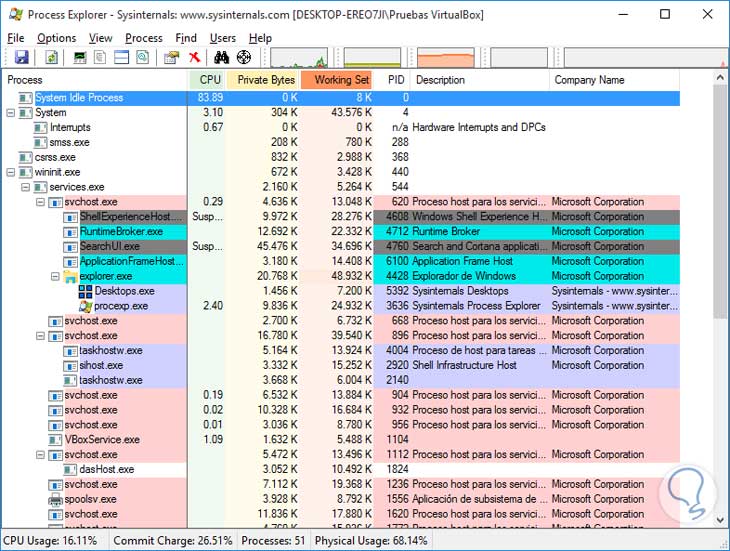730x551 pixels.
Task: Click the 'Sysinternals Desktops' description
Action: [460, 291]
